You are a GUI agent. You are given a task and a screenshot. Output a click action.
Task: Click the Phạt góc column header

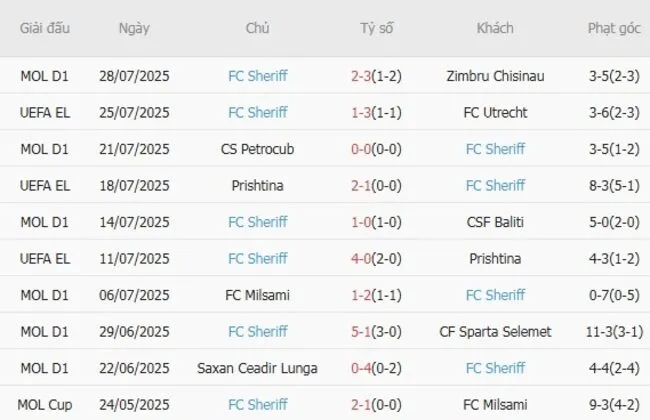click(x=614, y=28)
